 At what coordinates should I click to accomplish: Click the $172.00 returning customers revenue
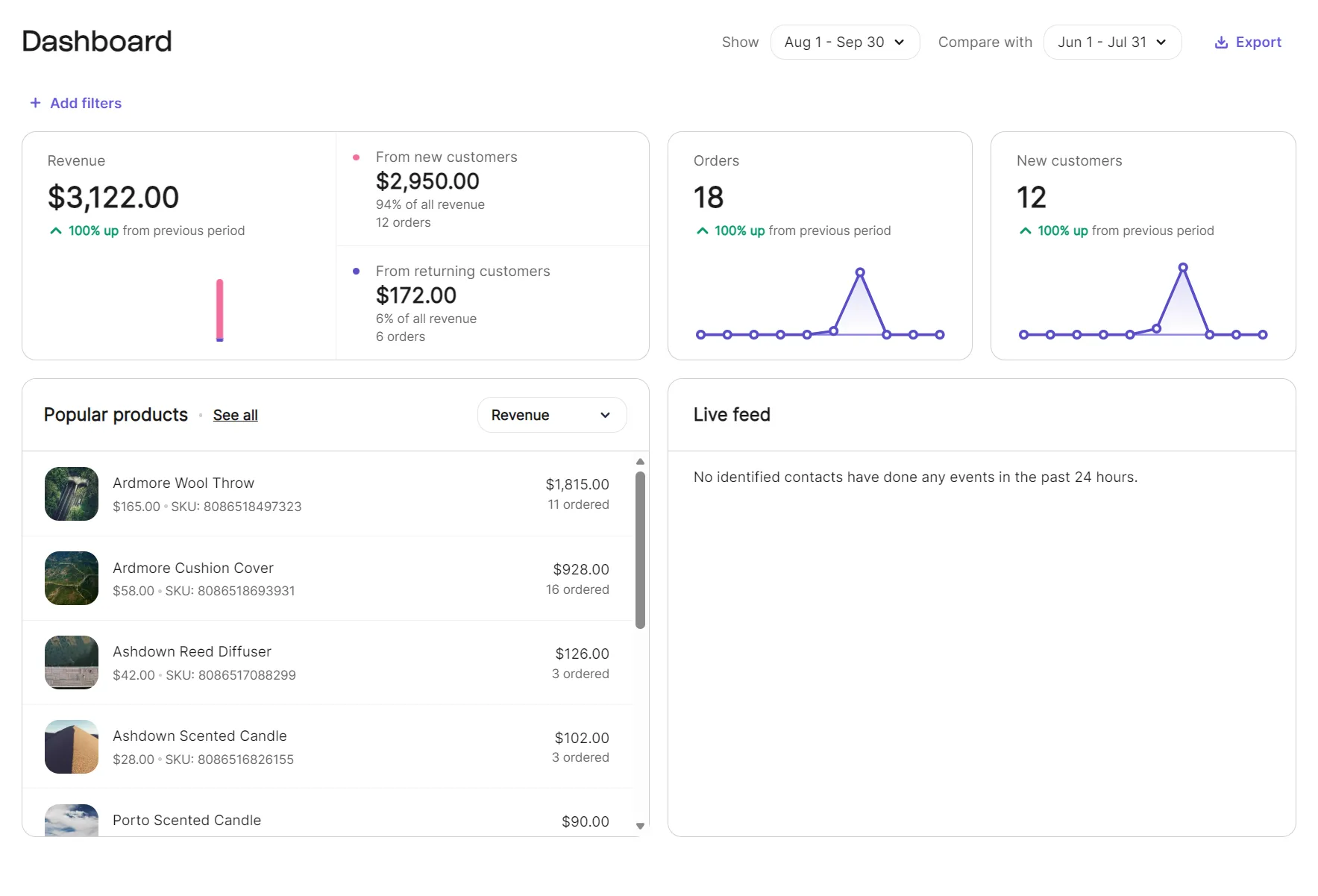(x=416, y=295)
